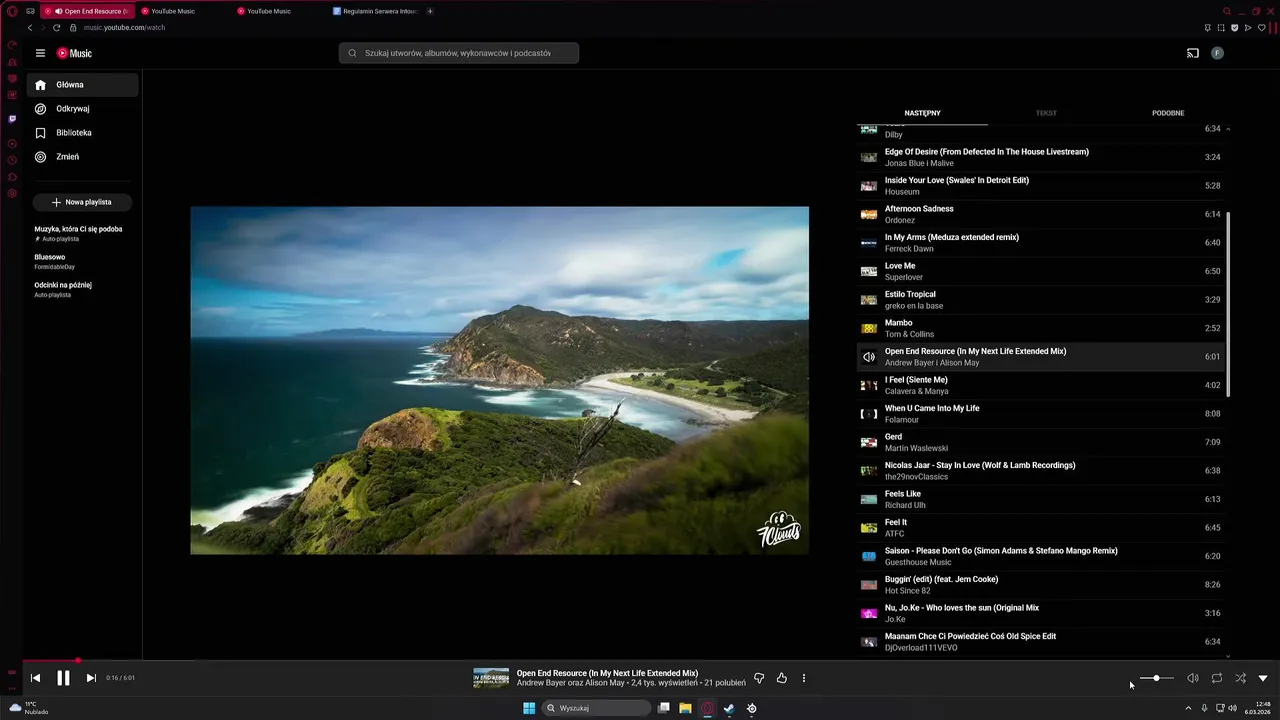Play I Feel (Siente Me) track
The width and height of the screenshot is (1280, 720).
[x=1040, y=385]
